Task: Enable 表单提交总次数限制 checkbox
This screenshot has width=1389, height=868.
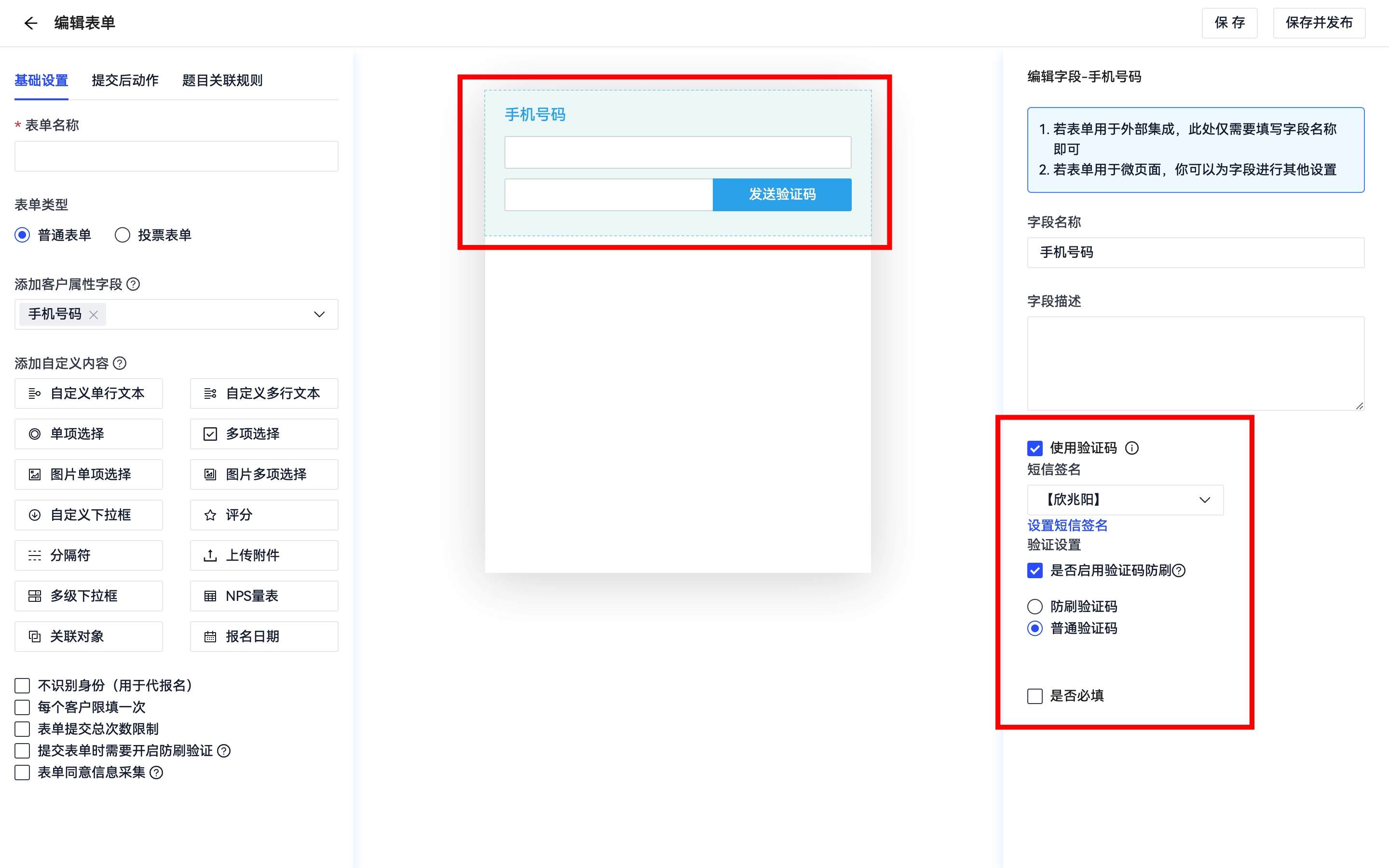Action: click(22, 729)
